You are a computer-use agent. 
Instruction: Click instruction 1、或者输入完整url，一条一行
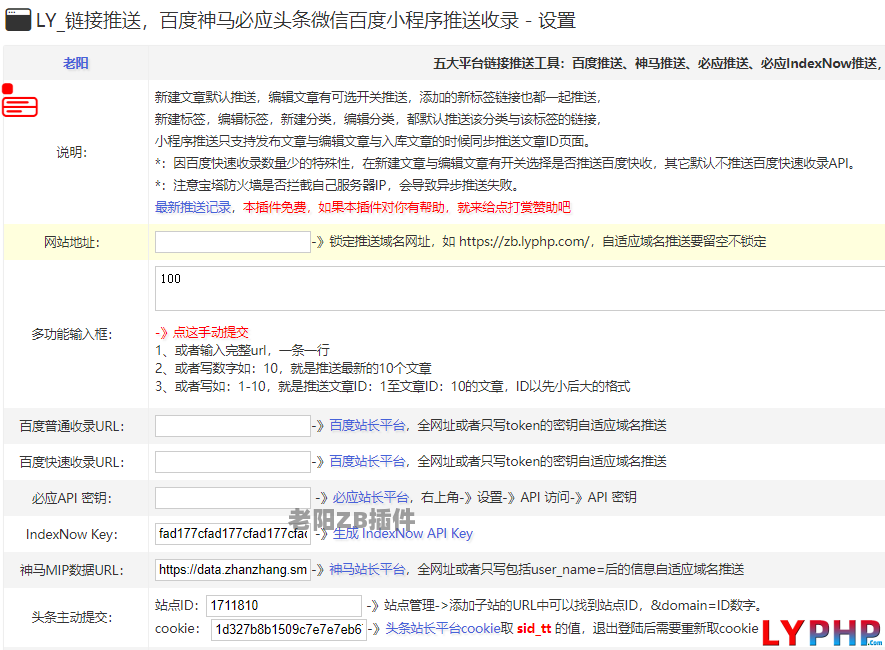pyautogui.click(x=242, y=350)
